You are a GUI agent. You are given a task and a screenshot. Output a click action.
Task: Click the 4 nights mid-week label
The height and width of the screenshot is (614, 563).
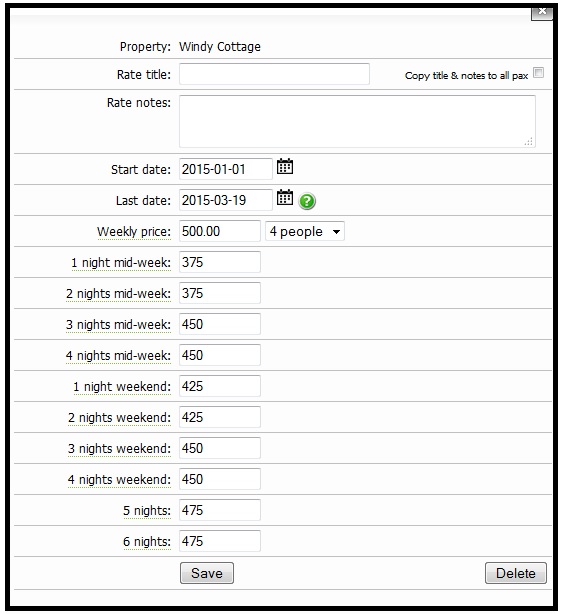119,356
